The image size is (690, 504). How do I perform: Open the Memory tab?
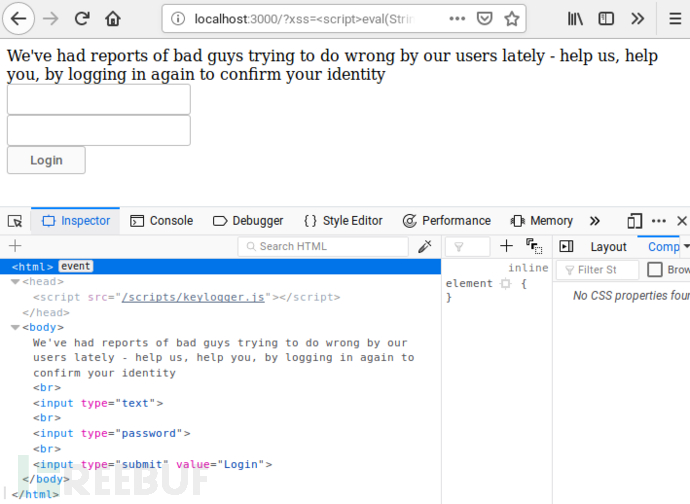coord(541,221)
